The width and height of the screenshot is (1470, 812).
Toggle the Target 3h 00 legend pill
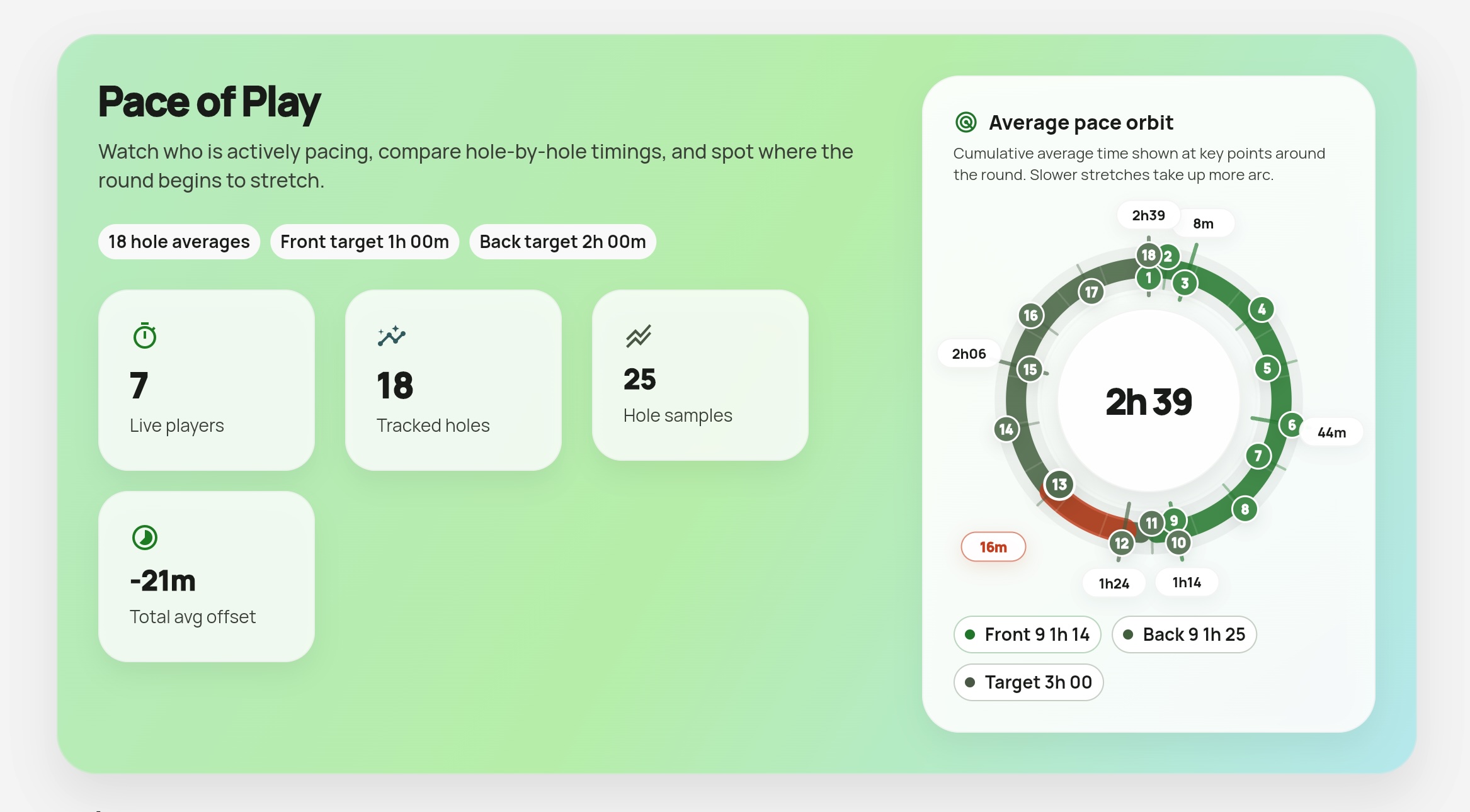(1028, 682)
